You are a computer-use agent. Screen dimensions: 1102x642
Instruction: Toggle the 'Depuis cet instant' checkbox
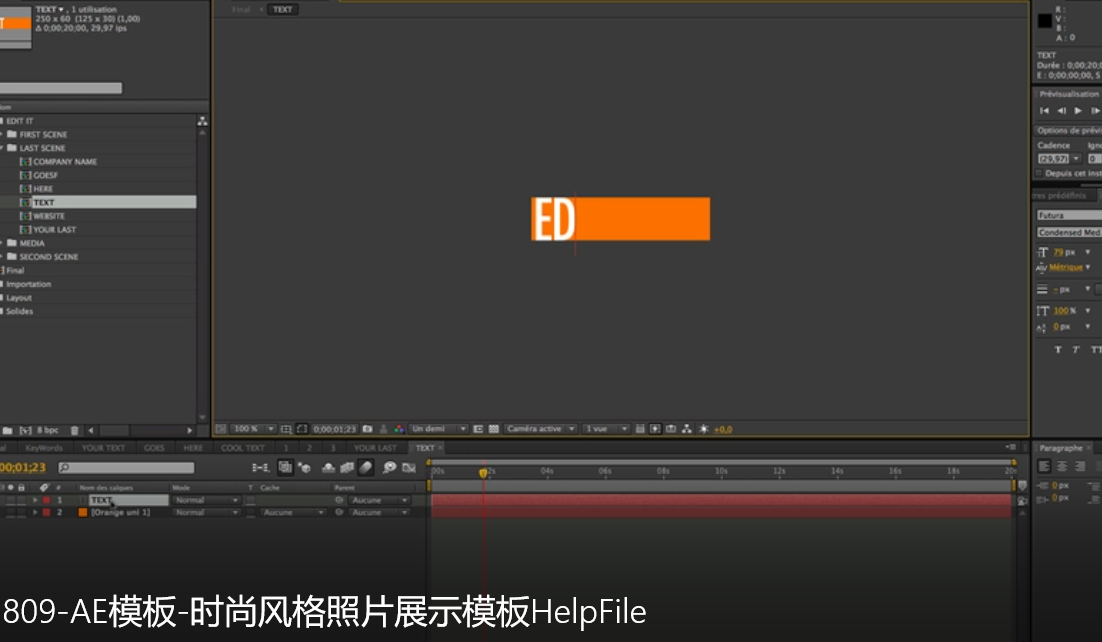(x=1039, y=173)
